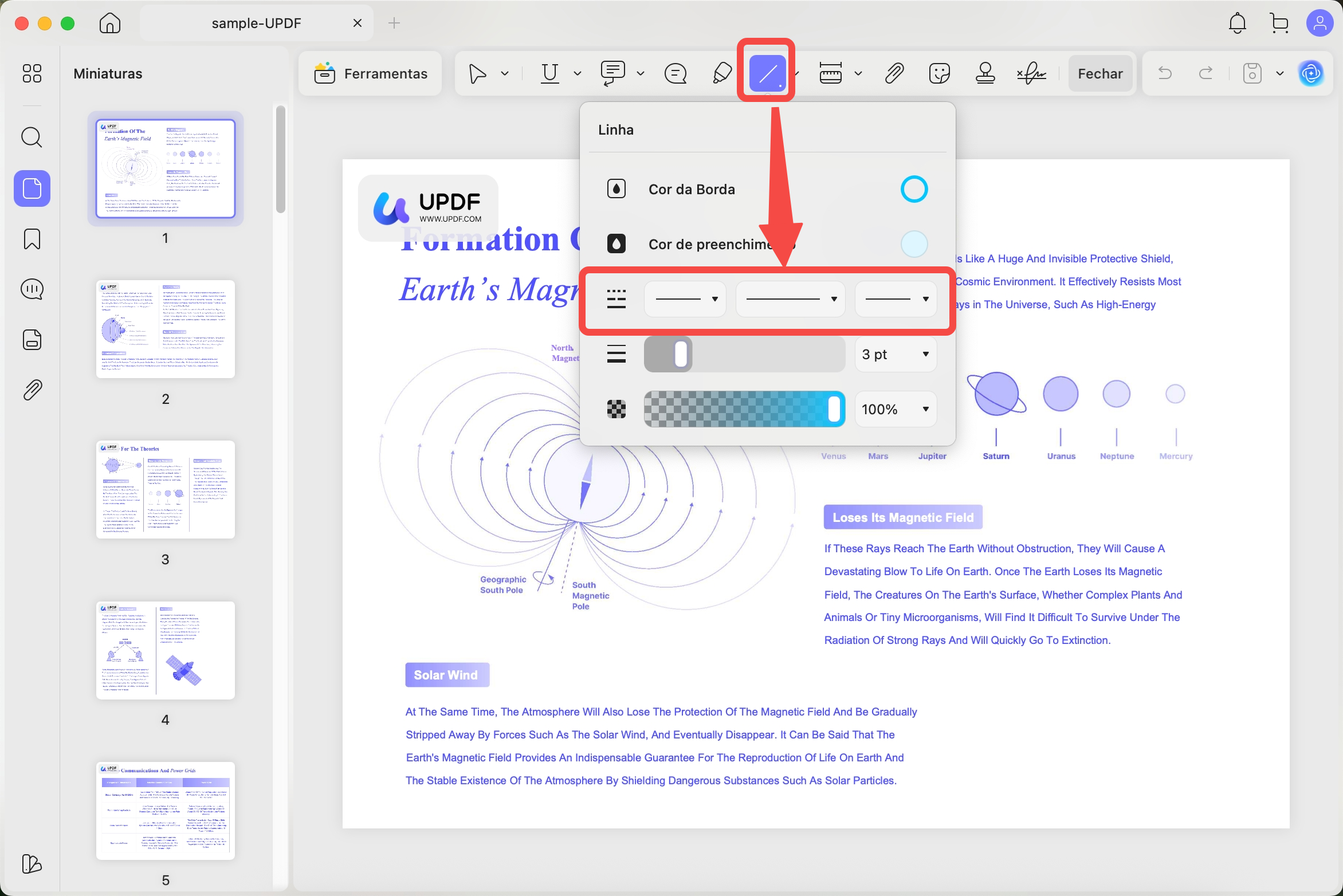Open the Bookmarks panel icon

coord(32,239)
